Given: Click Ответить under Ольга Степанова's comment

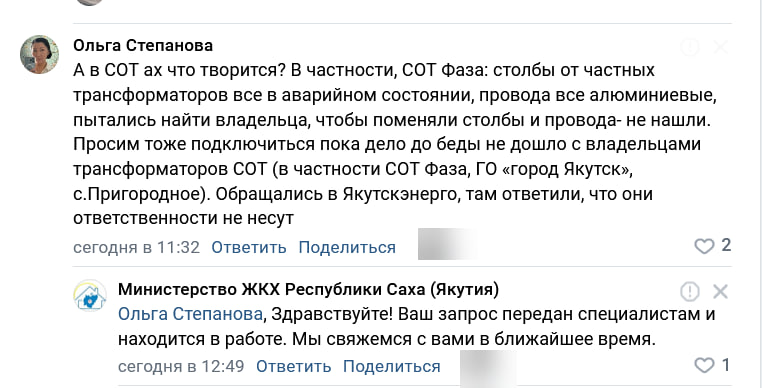Looking at the screenshot, I should pyautogui.click(x=249, y=247).
